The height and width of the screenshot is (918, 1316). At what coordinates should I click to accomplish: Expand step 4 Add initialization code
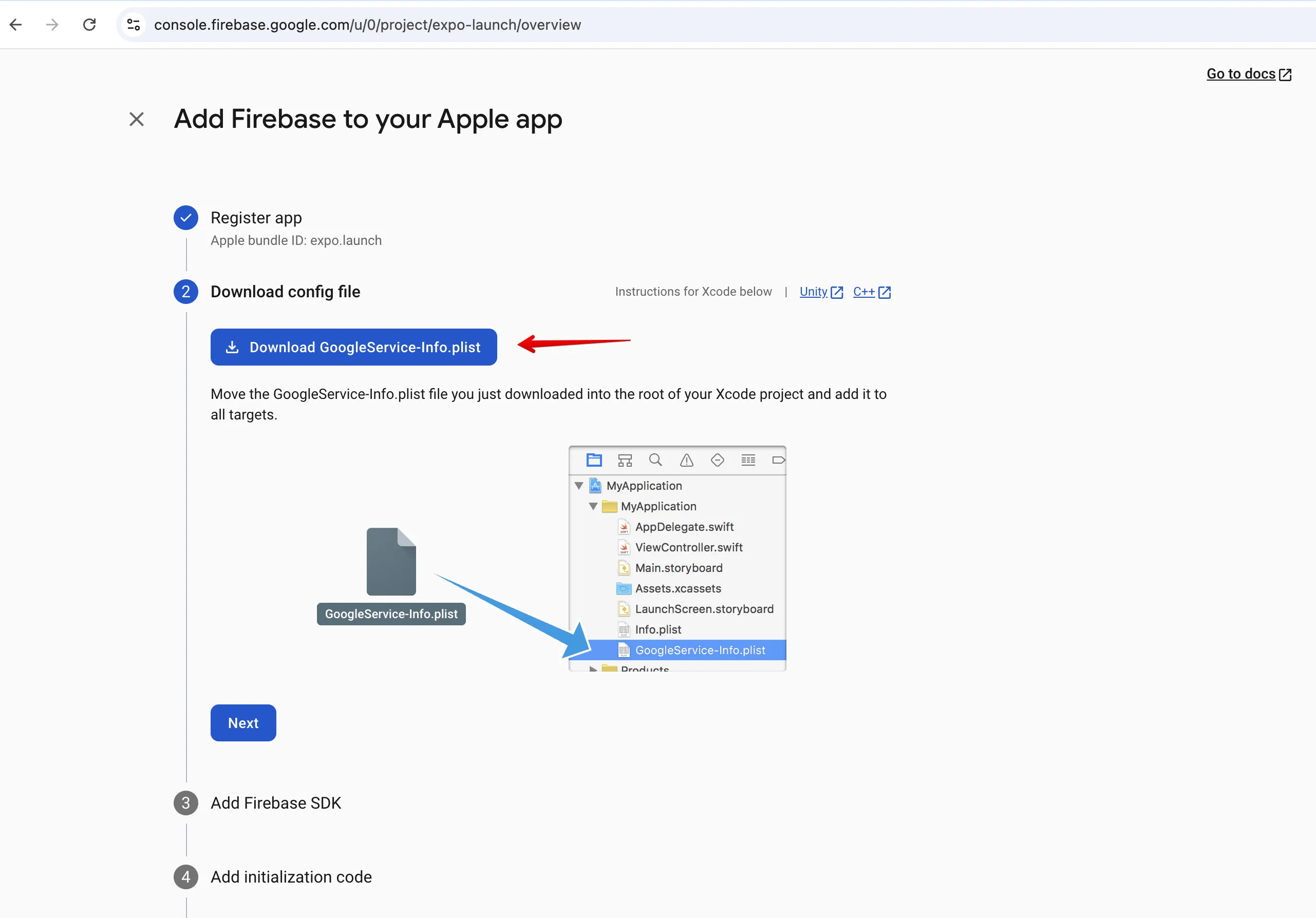tap(291, 877)
